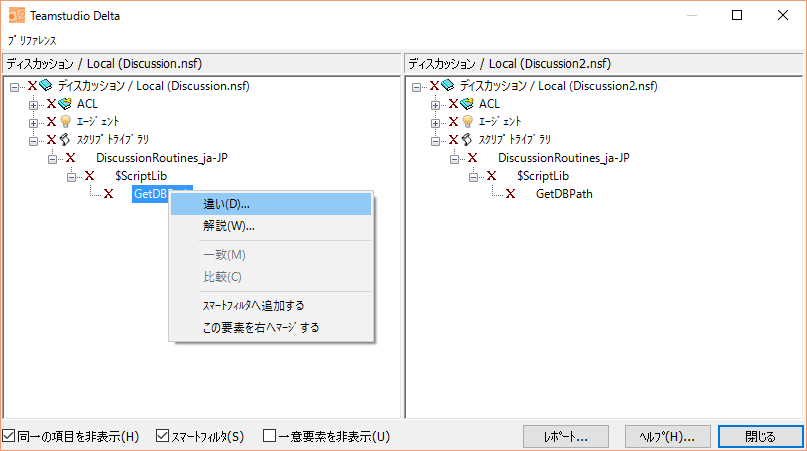This screenshot has height=451, width=807.
Task: Enable the 一意要素を非表示 checkbox
Action: [x=269, y=436]
